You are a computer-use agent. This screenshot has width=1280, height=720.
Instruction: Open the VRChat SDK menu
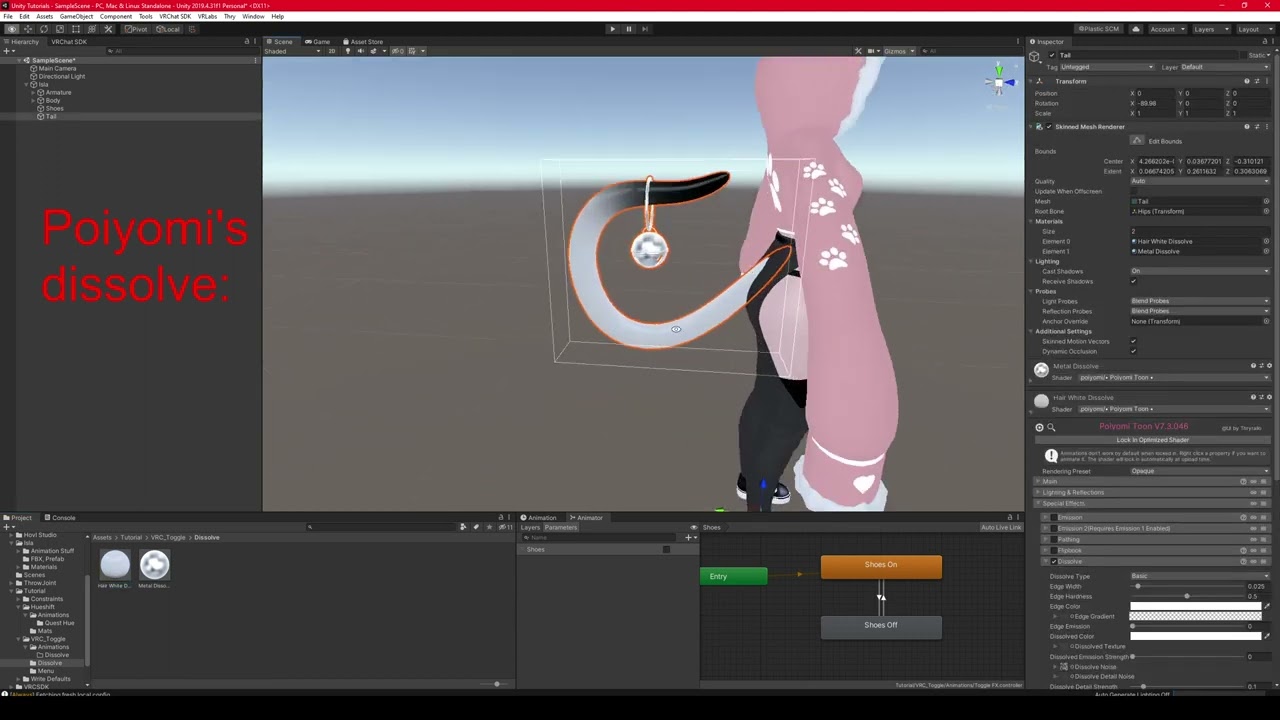[x=175, y=16]
